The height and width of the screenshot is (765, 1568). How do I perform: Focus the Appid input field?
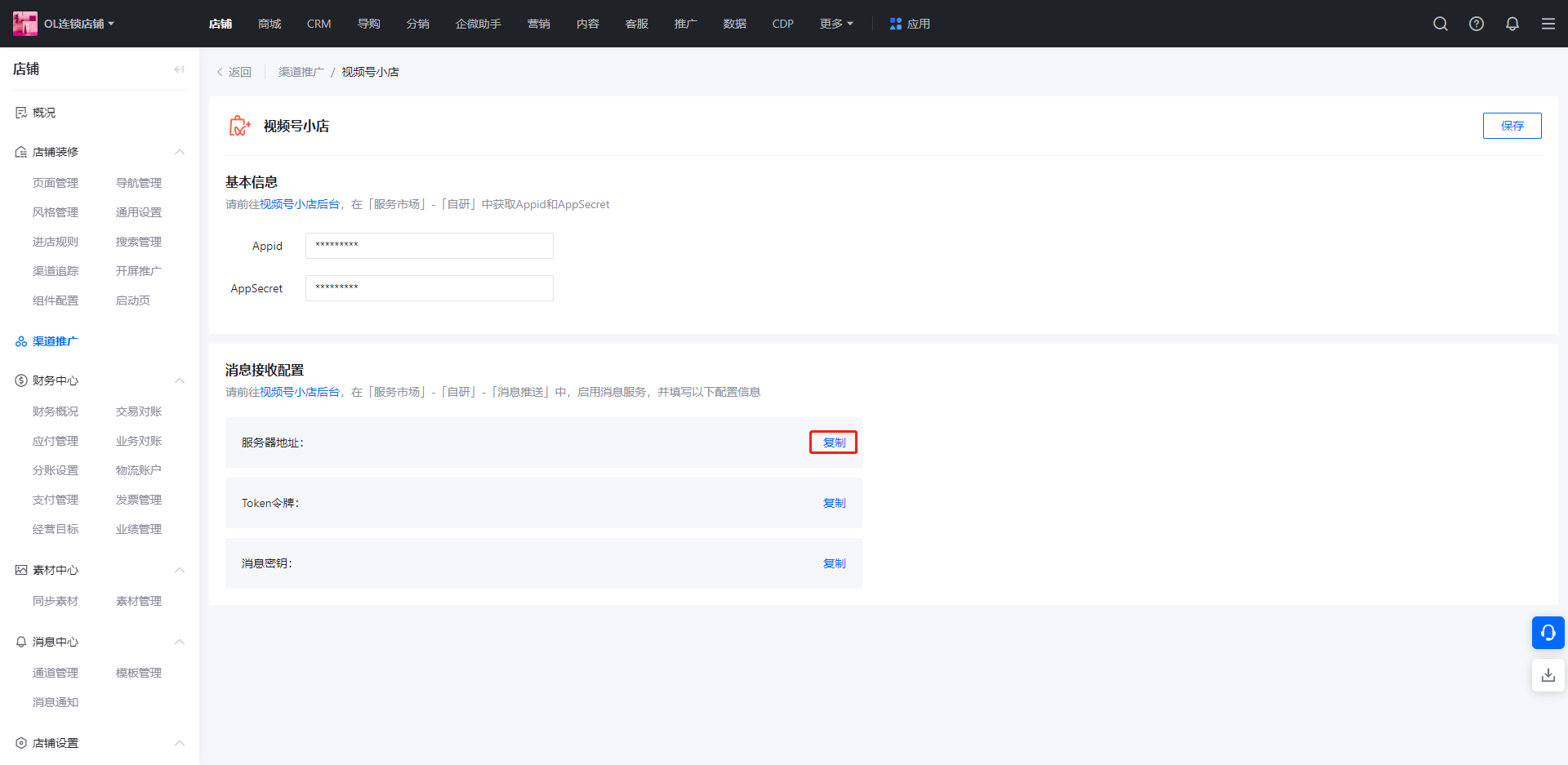click(x=430, y=246)
